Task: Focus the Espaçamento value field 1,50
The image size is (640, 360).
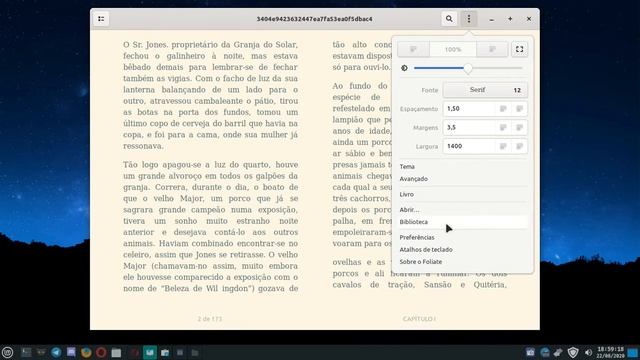Action: click(x=469, y=109)
